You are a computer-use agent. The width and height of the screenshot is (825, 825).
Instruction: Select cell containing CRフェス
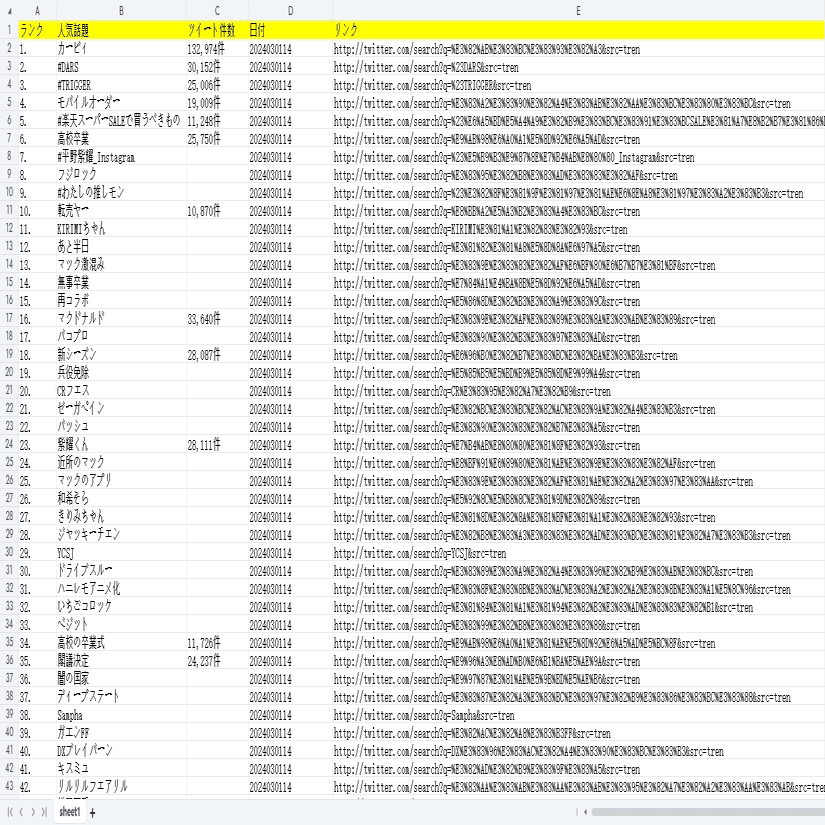pos(121,390)
